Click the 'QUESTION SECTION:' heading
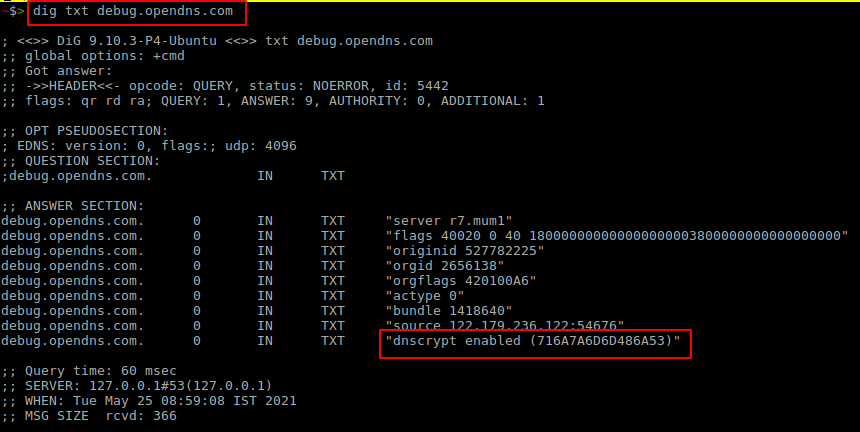The width and height of the screenshot is (860, 432). (x=81, y=161)
